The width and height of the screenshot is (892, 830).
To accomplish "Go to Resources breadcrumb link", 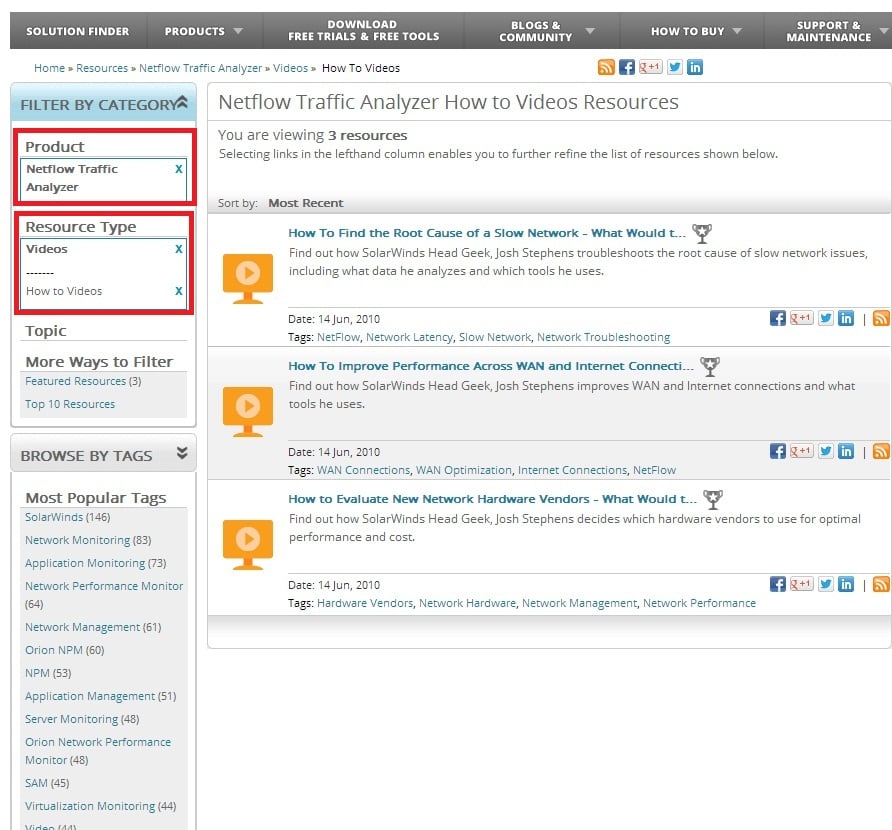I will point(102,68).
